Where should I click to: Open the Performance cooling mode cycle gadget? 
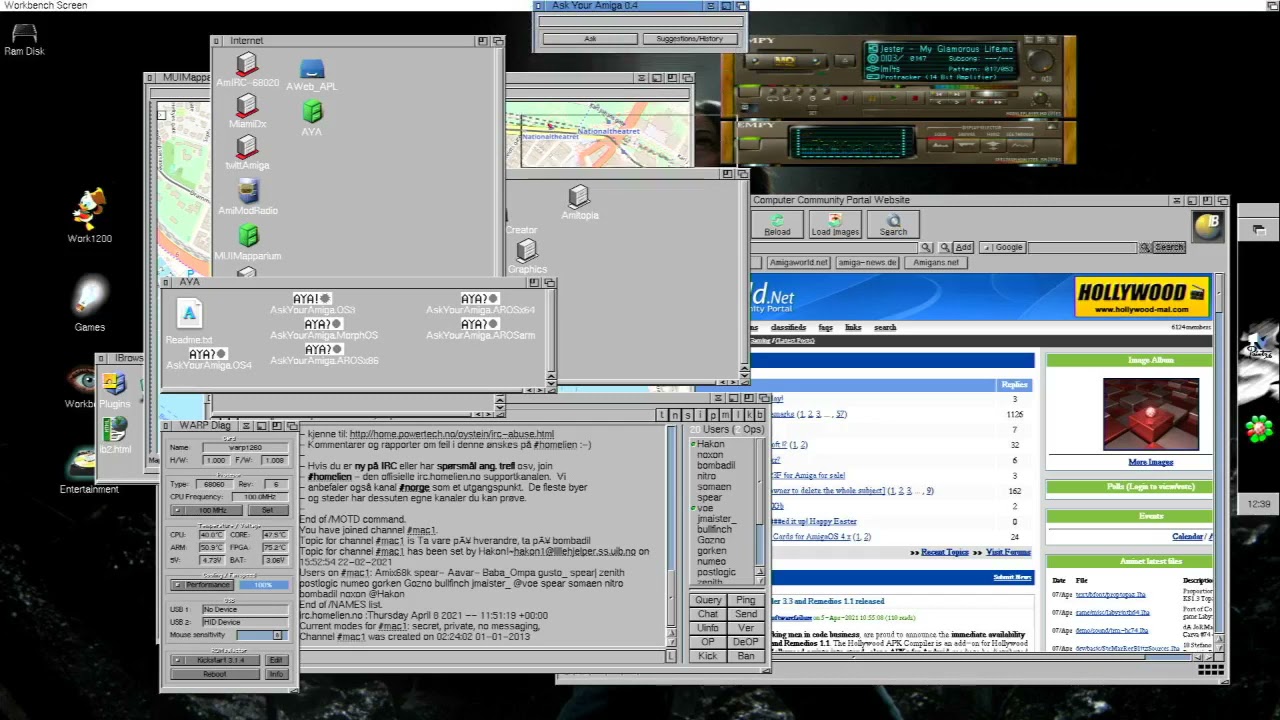(x=201, y=585)
